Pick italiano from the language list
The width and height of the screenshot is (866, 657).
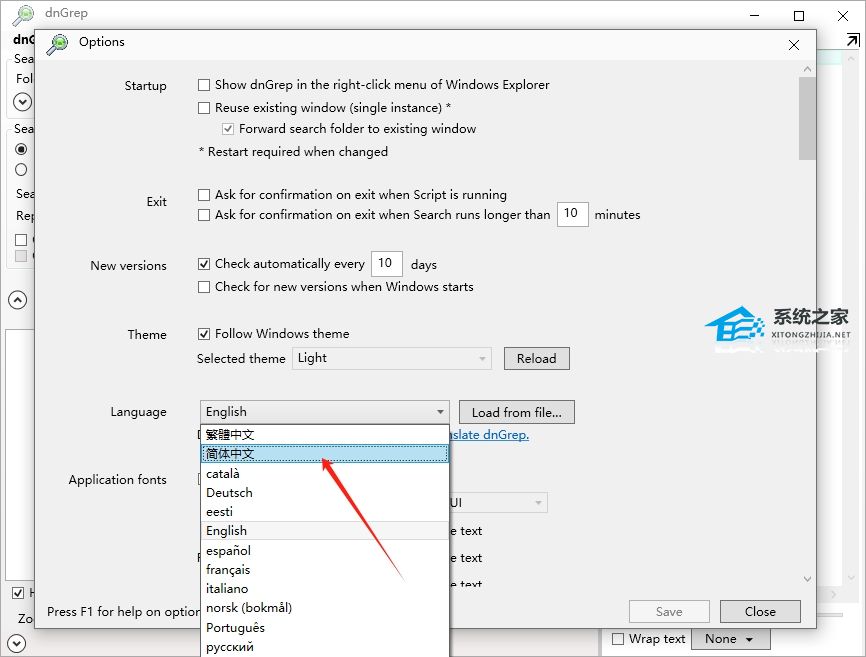click(324, 589)
